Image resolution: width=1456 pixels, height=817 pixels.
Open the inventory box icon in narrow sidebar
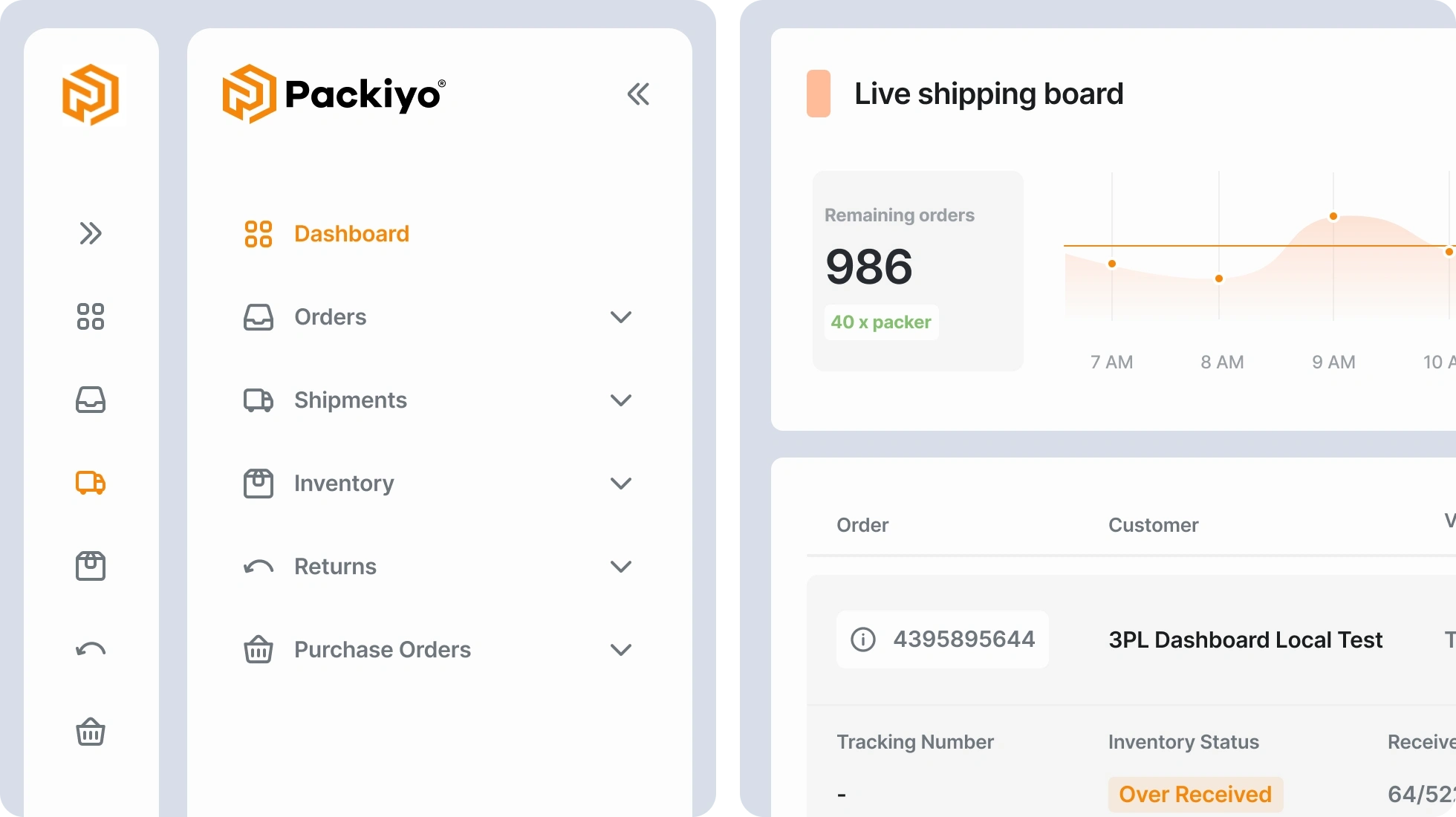[x=91, y=566]
